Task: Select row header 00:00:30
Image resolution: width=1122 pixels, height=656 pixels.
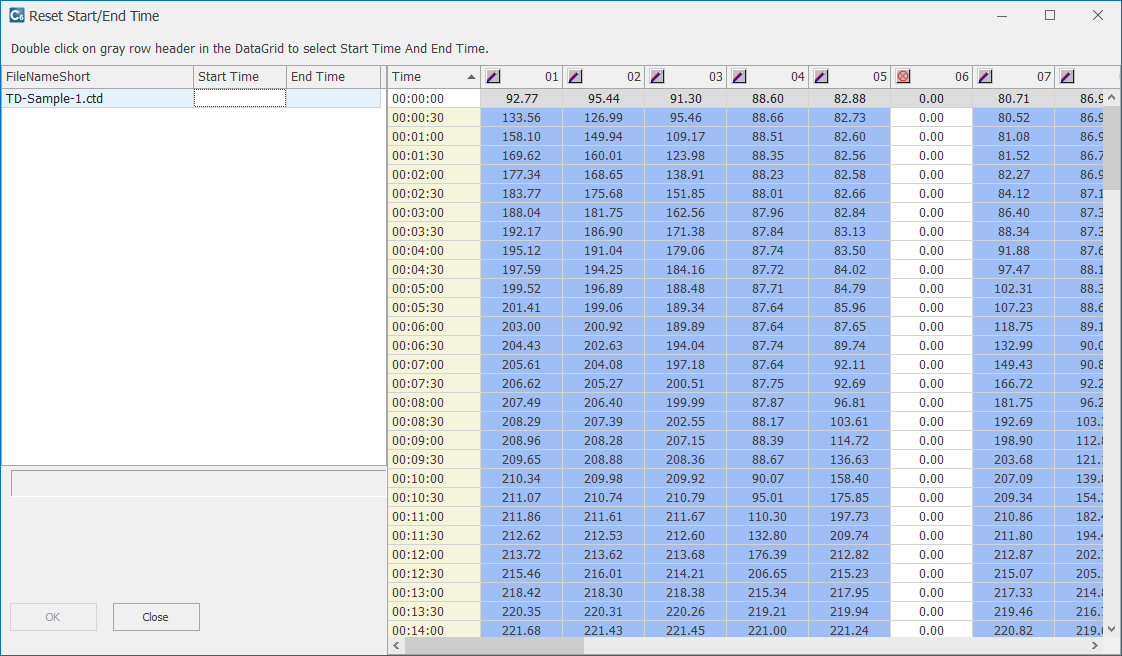Action: 434,117
